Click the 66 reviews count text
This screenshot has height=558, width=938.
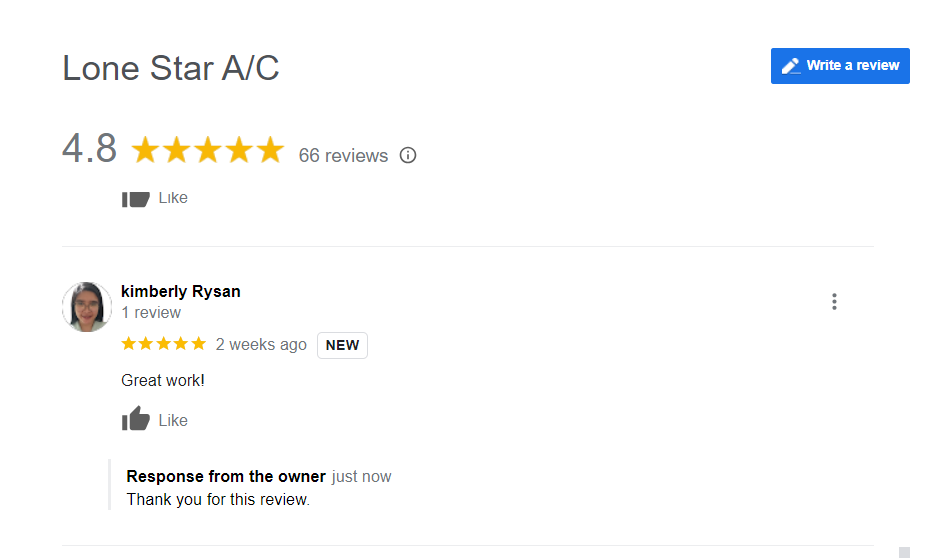[343, 155]
